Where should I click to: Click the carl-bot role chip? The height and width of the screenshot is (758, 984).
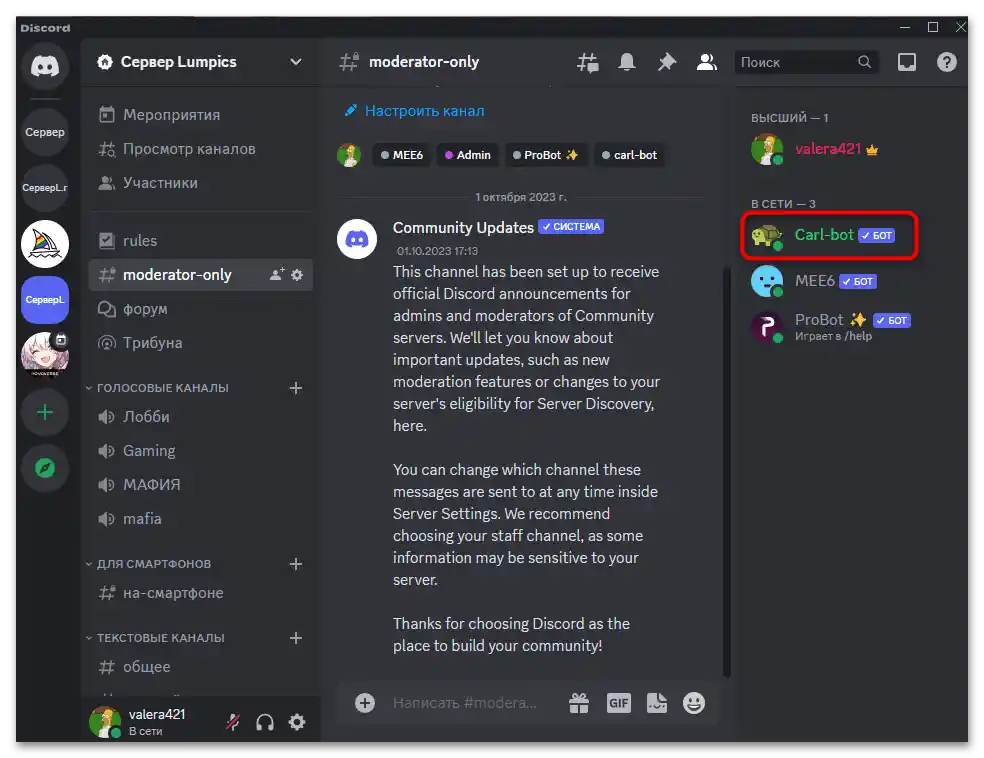pos(629,155)
